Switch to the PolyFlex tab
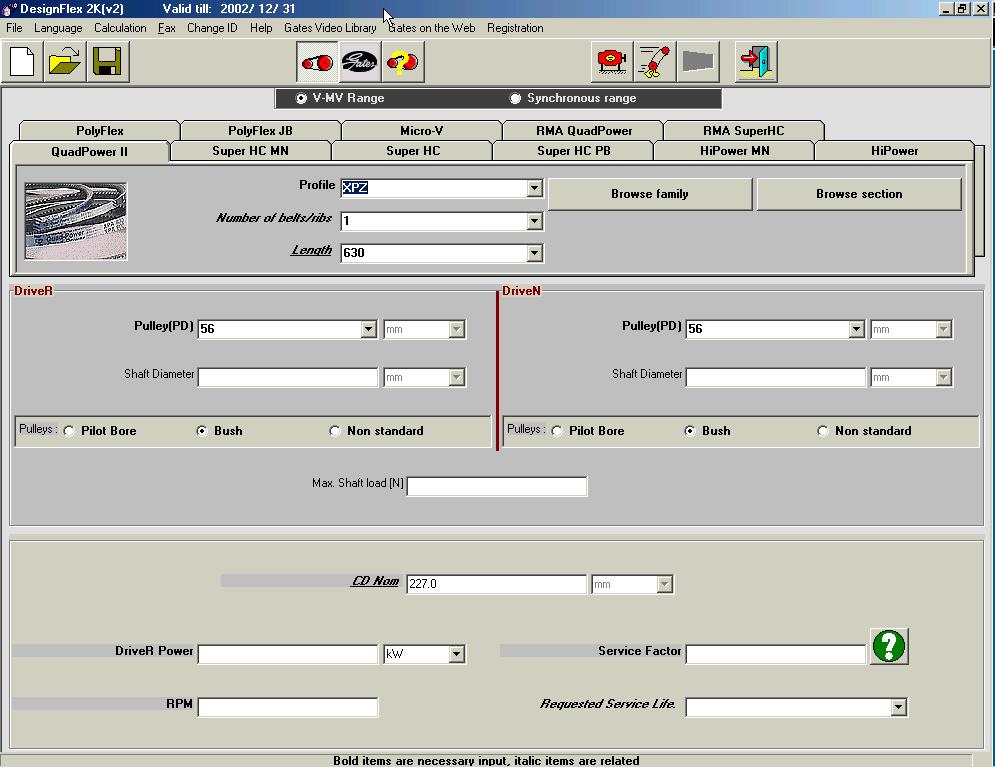Screen dimensions: 995x768 click(100, 131)
